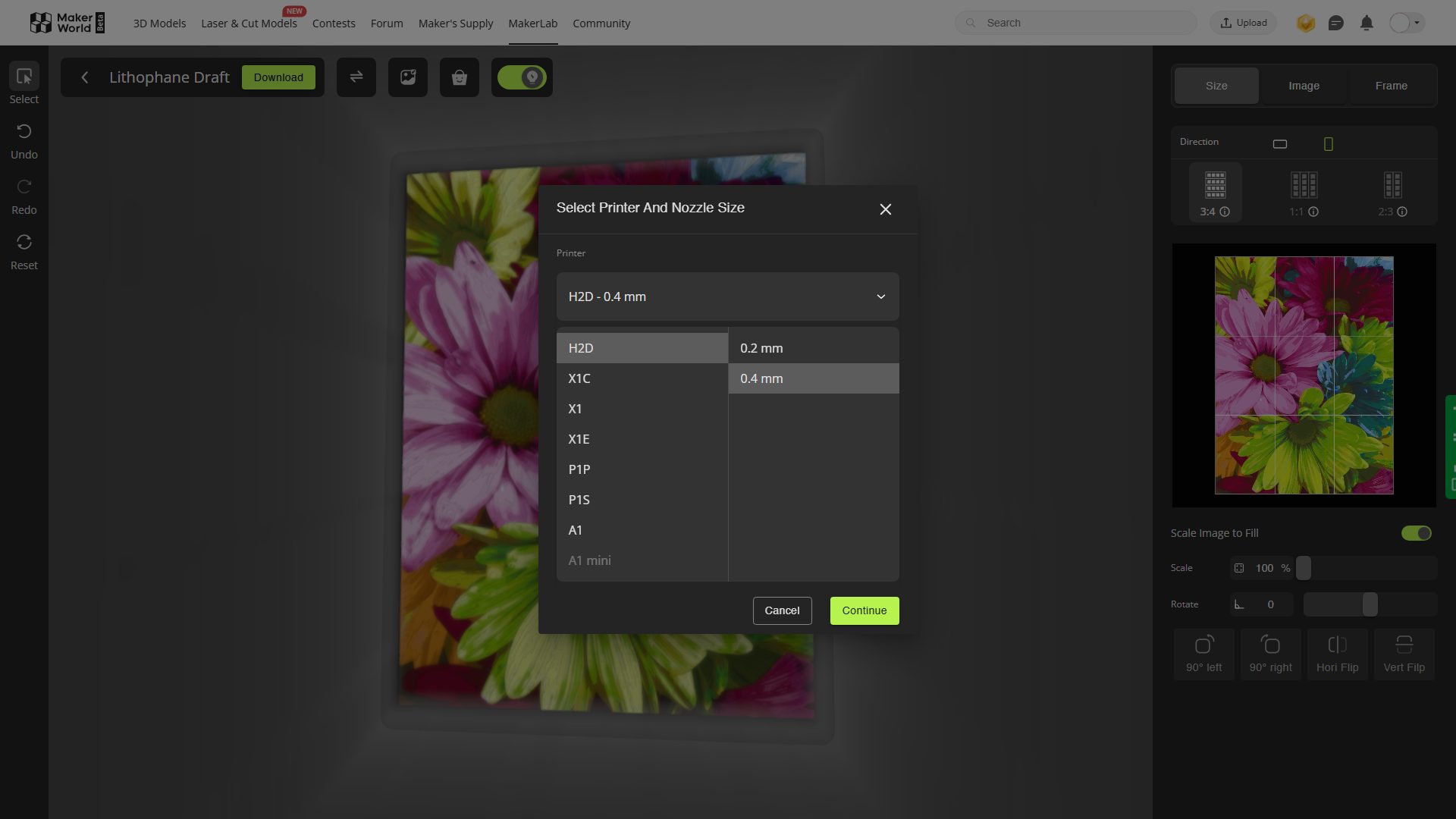Select landscape direction icon
1456x819 pixels.
click(x=1280, y=144)
